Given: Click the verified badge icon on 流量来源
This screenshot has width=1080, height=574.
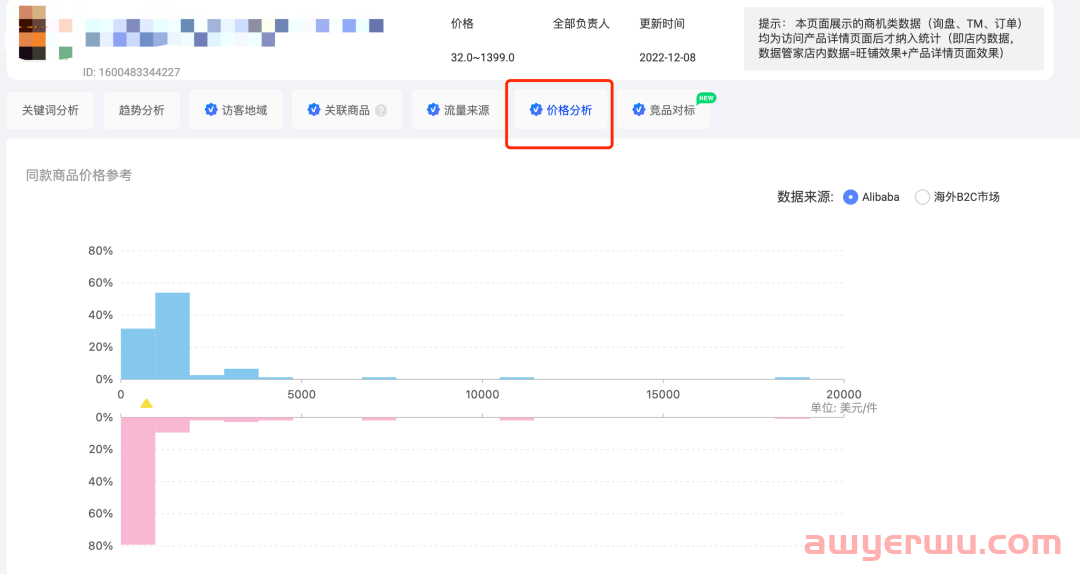Looking at the screenshot, I should coord(433,110).
